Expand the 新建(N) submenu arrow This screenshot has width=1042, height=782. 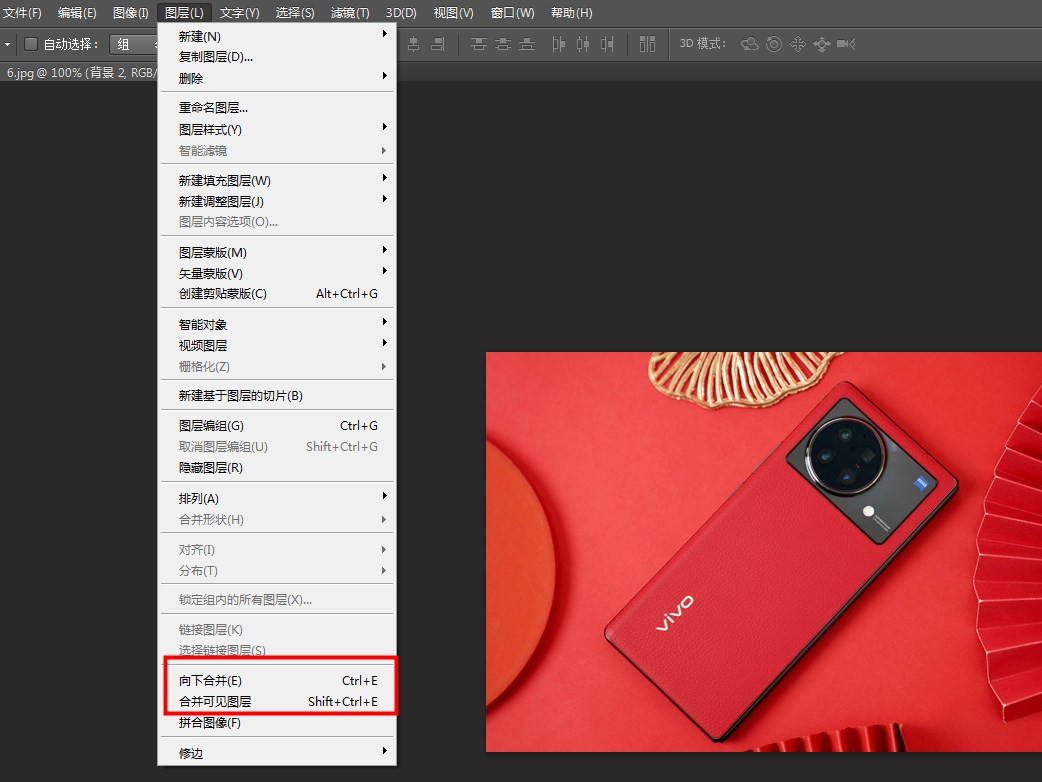pos(384,33)
